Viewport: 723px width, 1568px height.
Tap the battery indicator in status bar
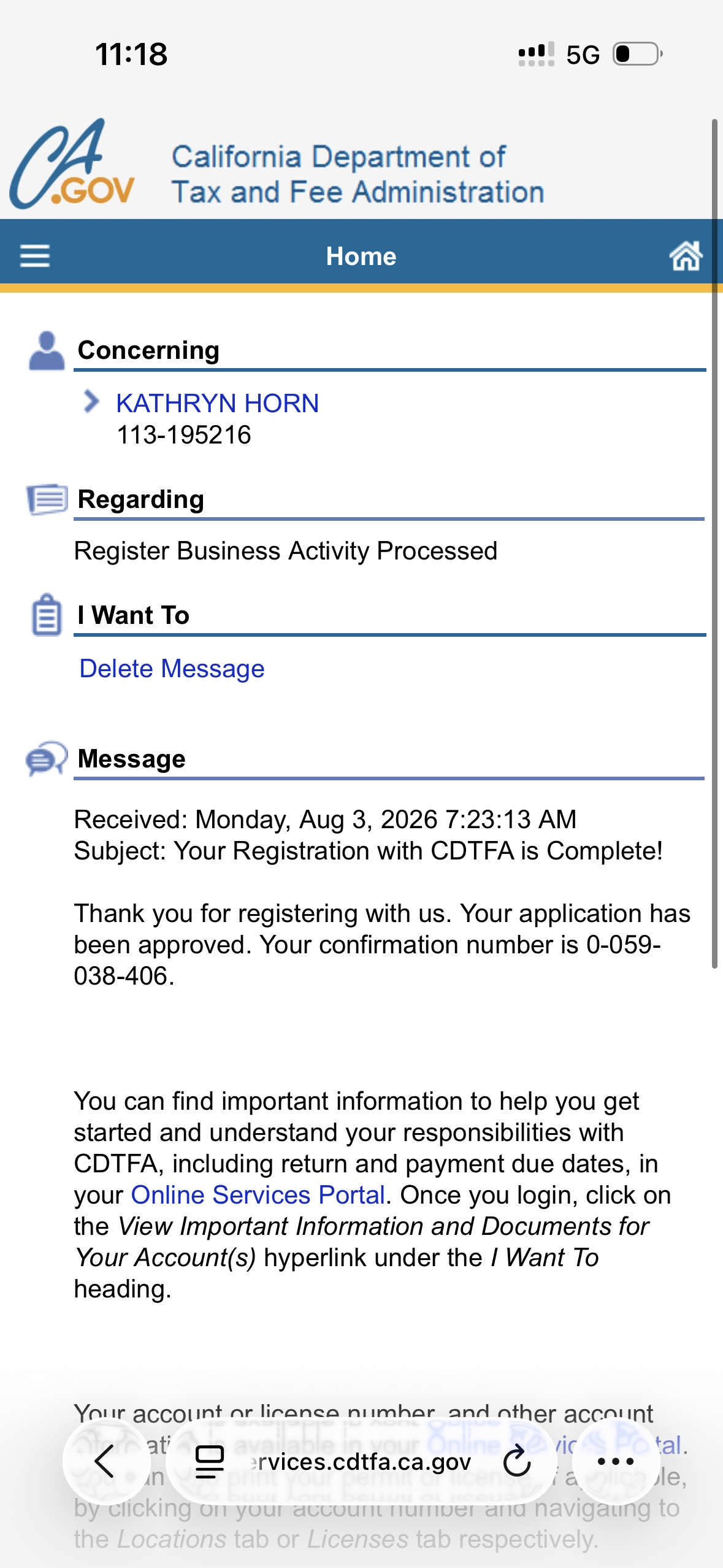tap(638, 54)
